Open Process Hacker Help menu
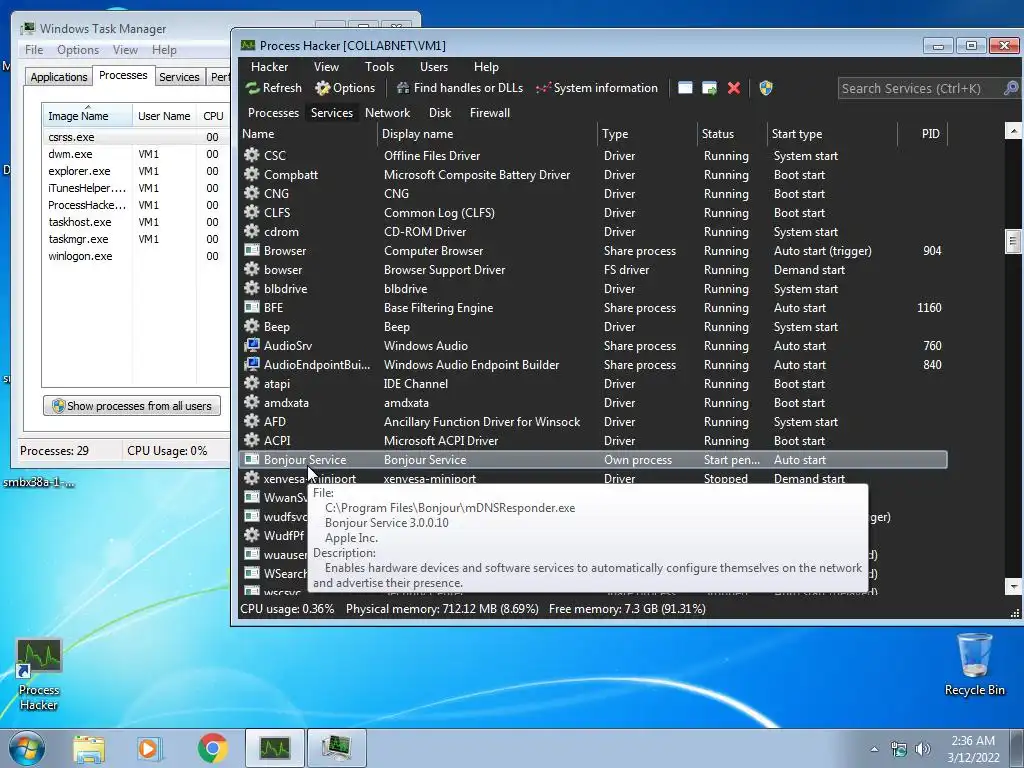 [x=486, y=67]
